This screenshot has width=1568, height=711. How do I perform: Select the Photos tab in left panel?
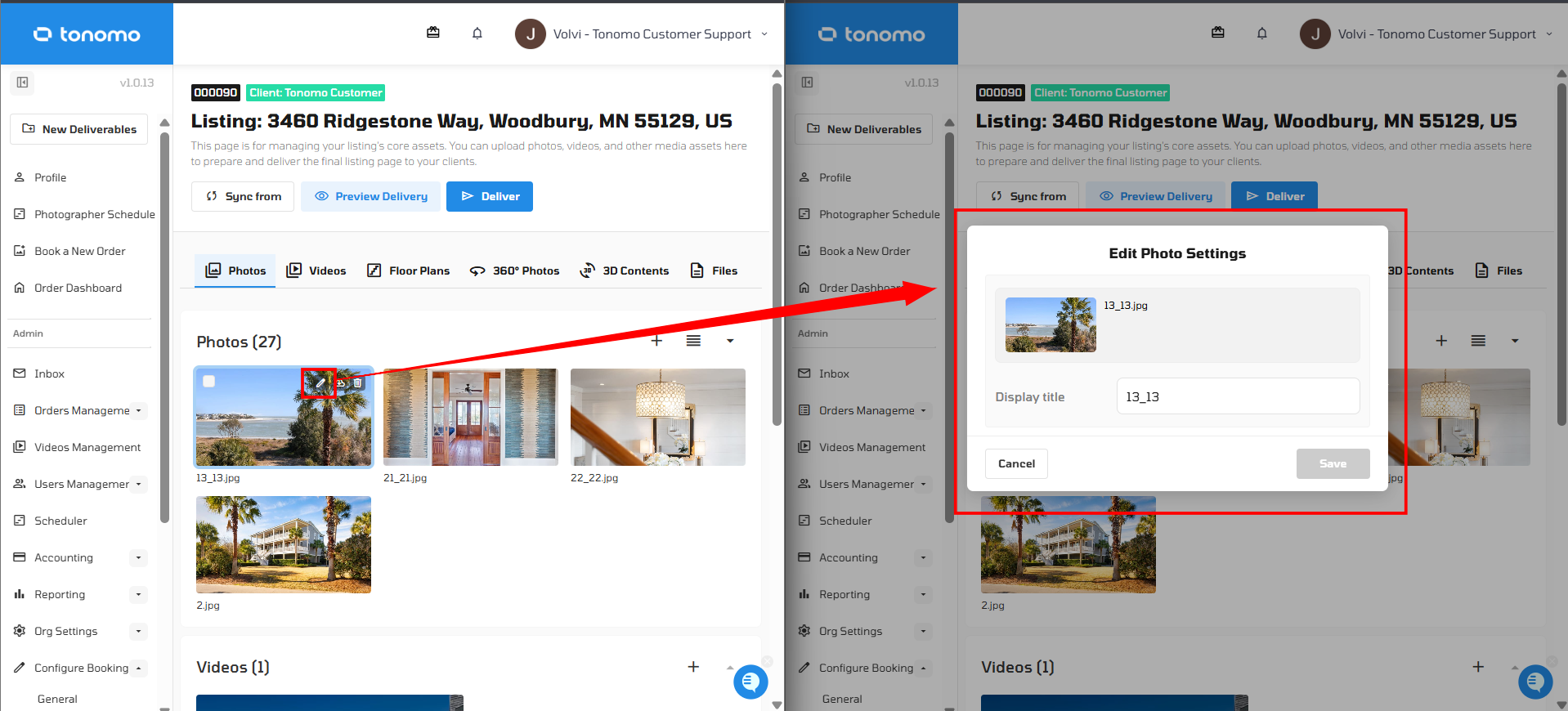(235, 271)
